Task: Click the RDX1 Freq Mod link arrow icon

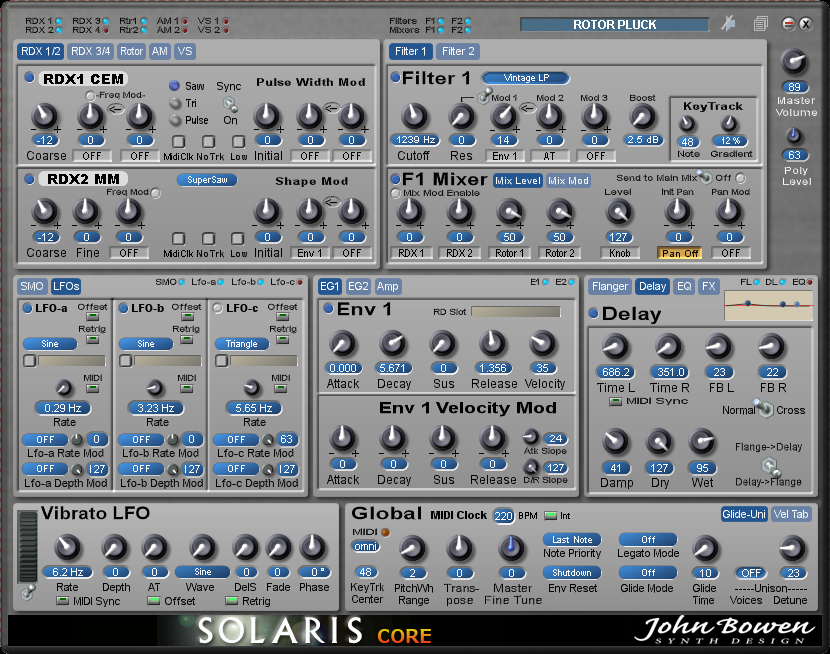Action: coord(115,109)
